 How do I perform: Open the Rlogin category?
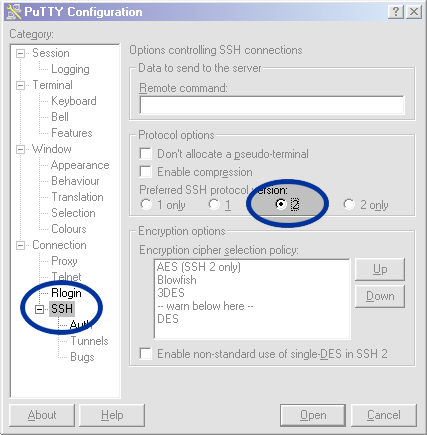(66, 293)
